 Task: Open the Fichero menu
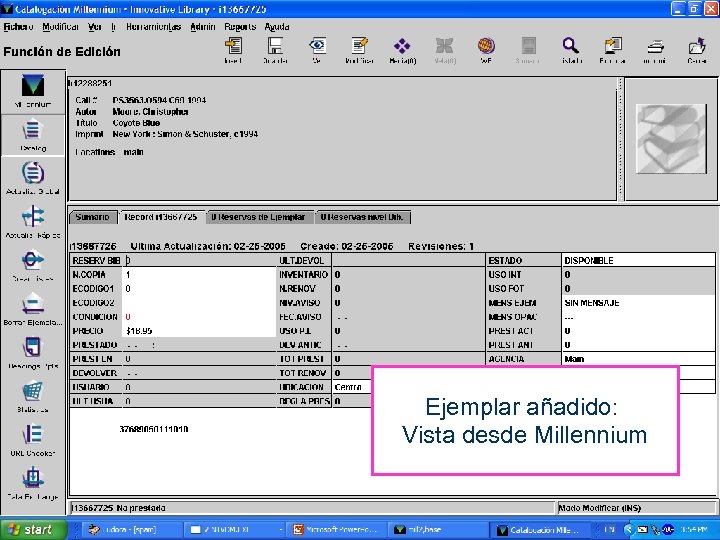coord(18,27)
